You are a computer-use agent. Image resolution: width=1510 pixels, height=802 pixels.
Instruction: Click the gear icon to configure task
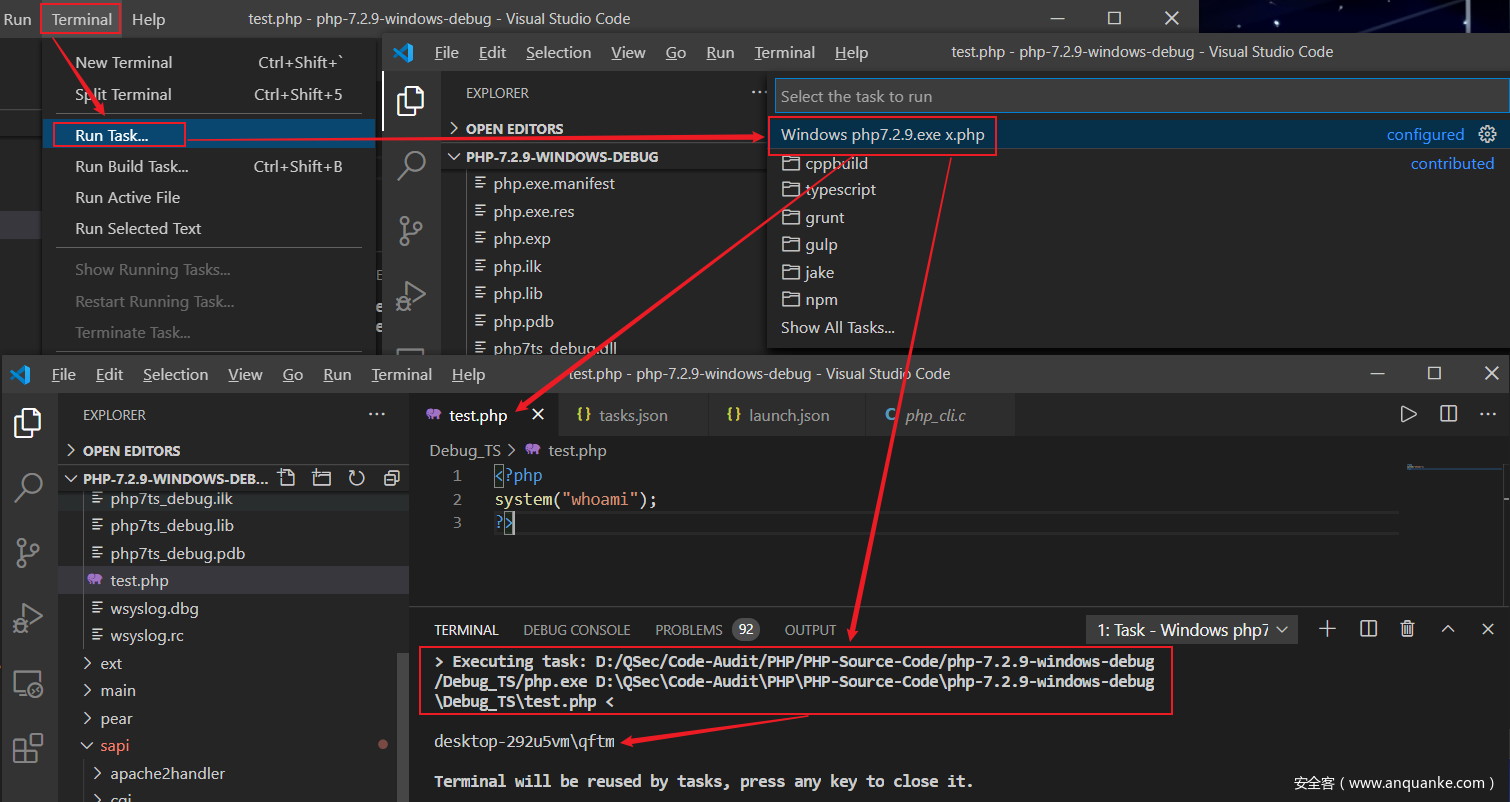click(x=1487, y=134)
